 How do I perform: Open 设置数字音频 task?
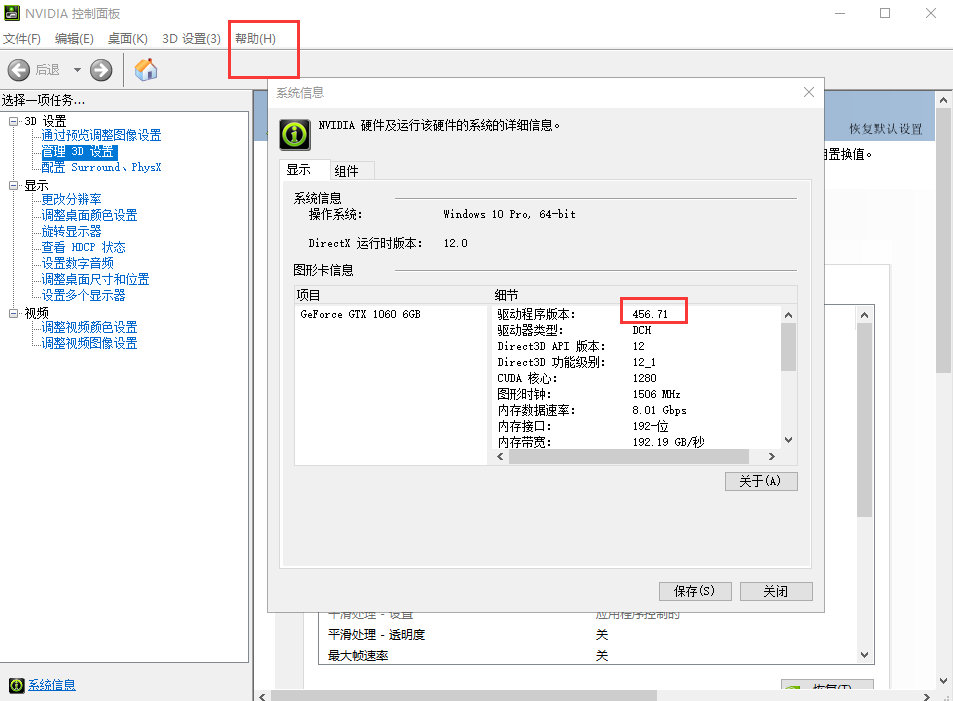pos(77,263)
